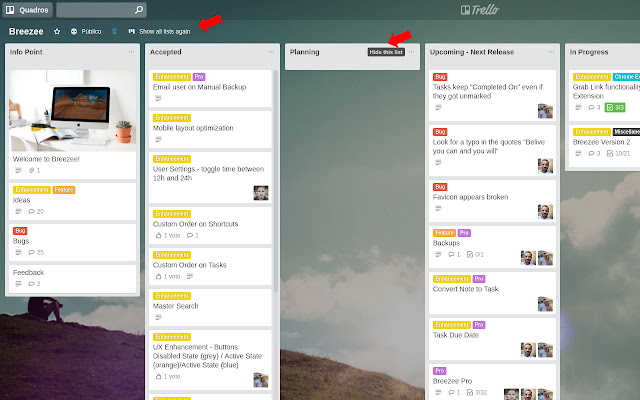
Task: Click avatar on Favicon appears broken card
Action: click(545, 212)
